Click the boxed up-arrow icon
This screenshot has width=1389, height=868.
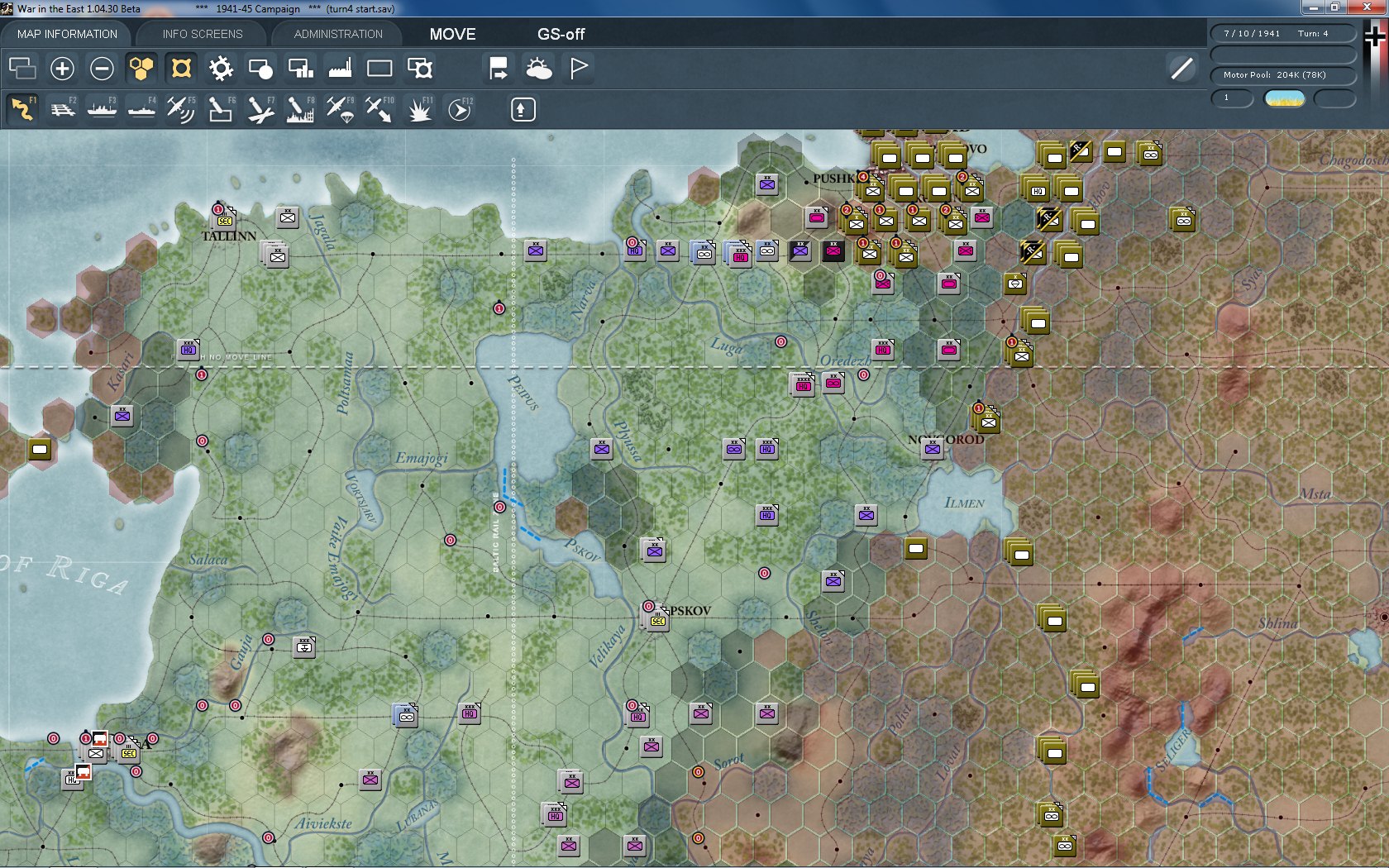point(523,109)
